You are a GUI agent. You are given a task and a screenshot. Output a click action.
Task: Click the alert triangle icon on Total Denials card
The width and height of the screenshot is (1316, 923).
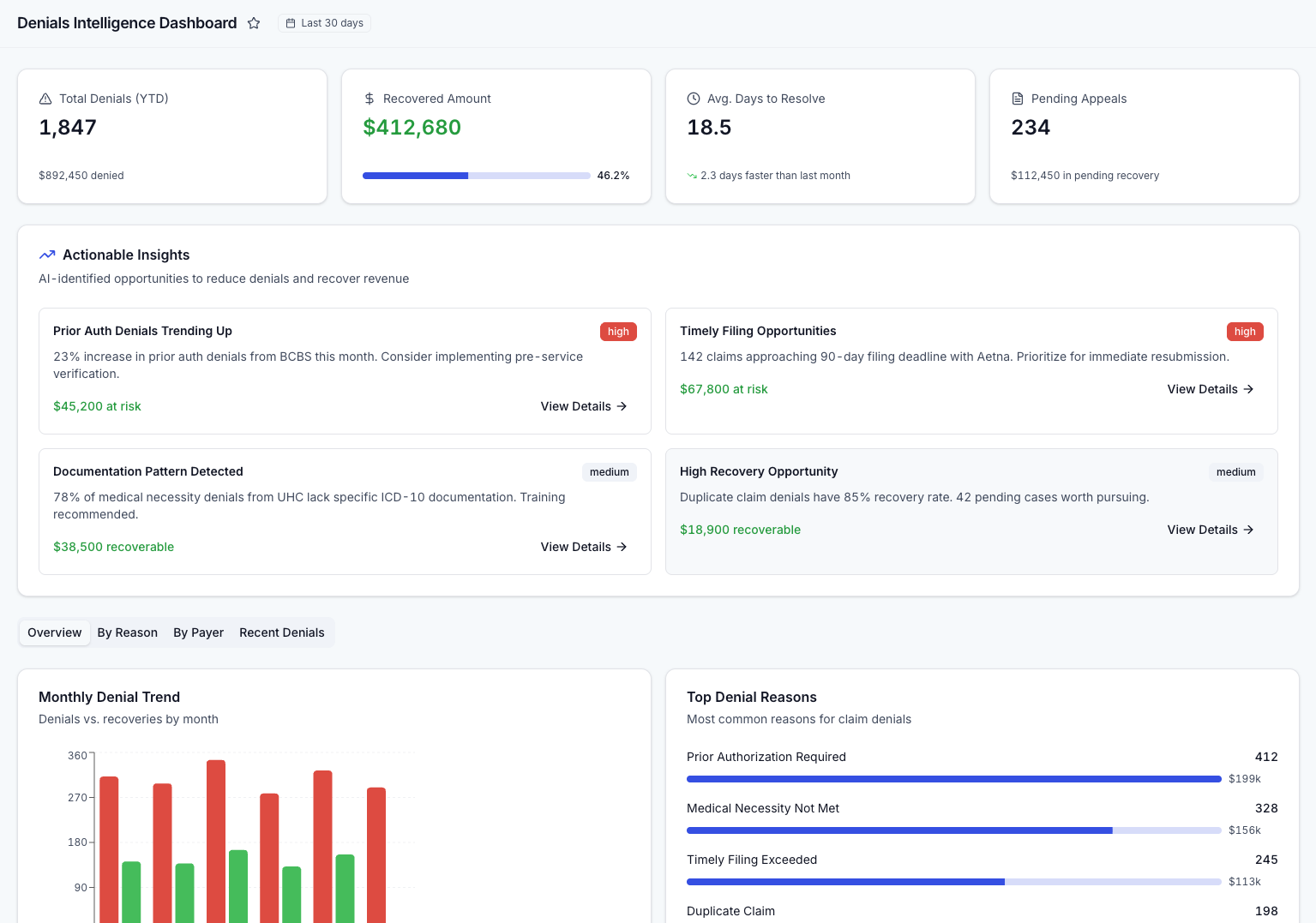45,99
